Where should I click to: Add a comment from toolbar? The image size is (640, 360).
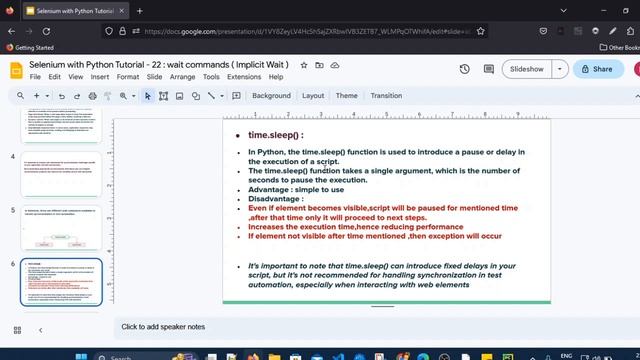tap(236, 96)
